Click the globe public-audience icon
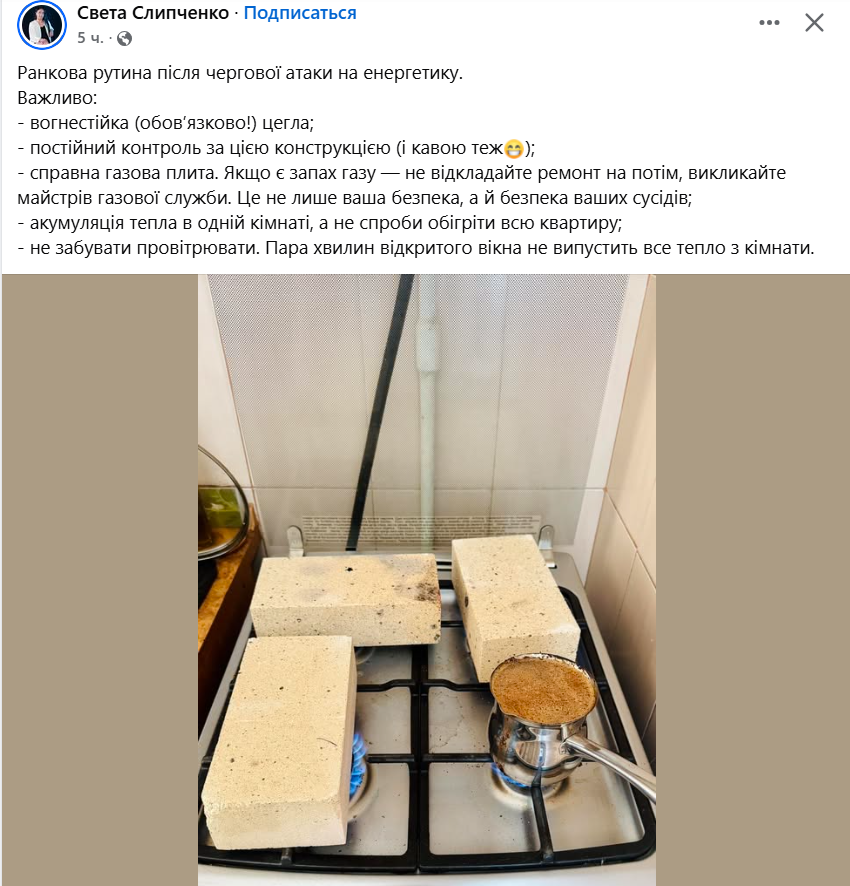Image resolution: width=850 pixels, height=886 pixels. (x=124, y=38)
